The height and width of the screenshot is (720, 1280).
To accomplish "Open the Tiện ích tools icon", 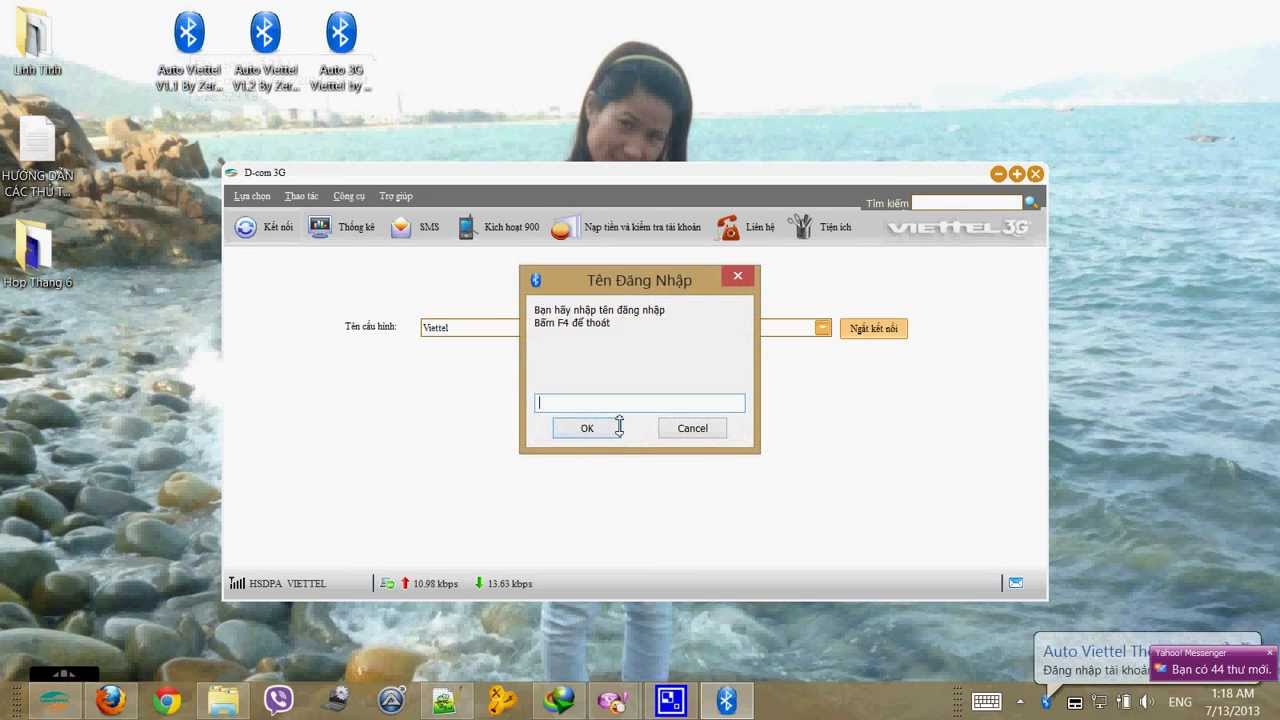I will pyautogui.click(x=801, y=227).
